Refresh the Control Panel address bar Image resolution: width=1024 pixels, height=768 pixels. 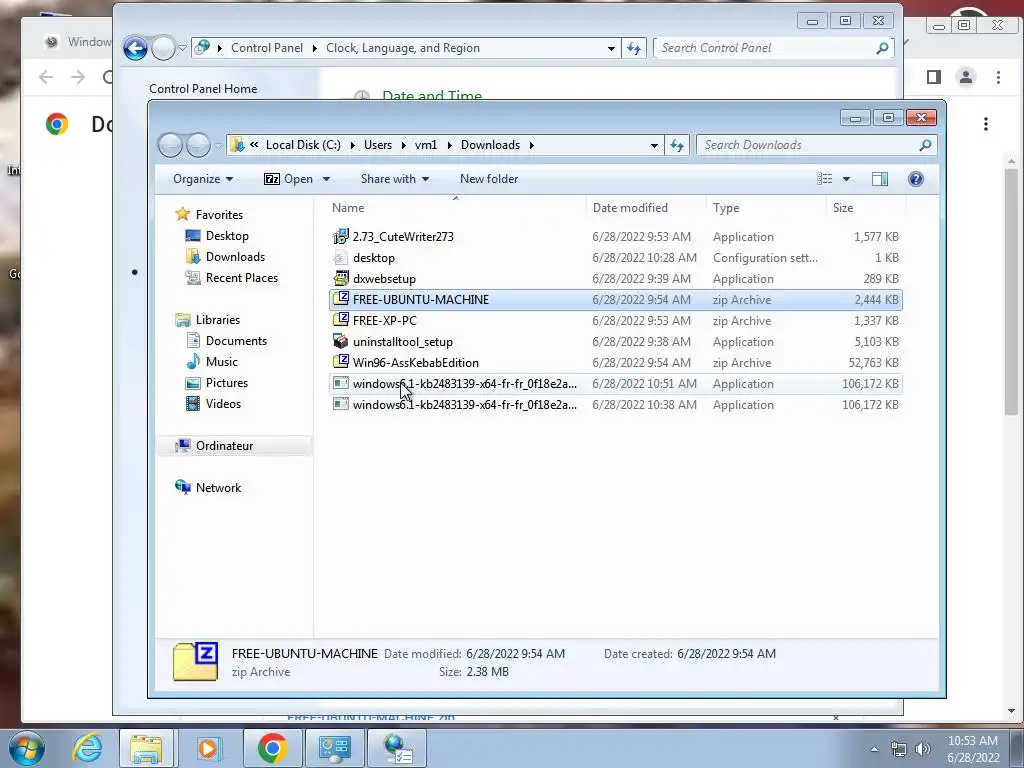pos(633,48)
